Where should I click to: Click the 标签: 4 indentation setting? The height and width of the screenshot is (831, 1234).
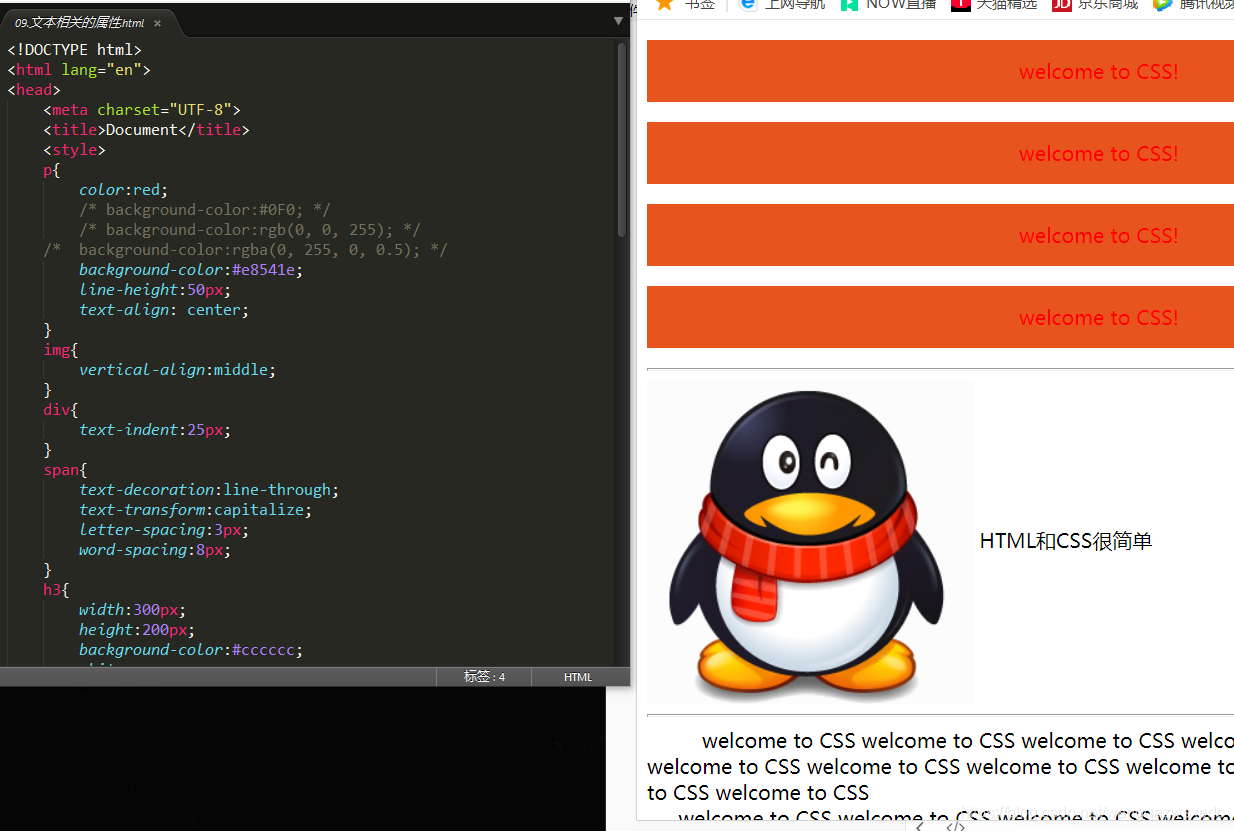click(484, 677)
